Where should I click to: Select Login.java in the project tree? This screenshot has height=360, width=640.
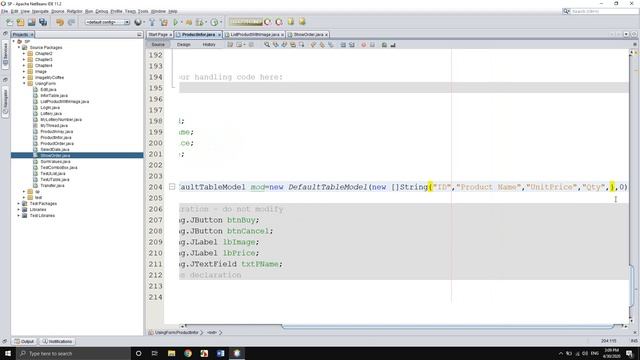50,107
